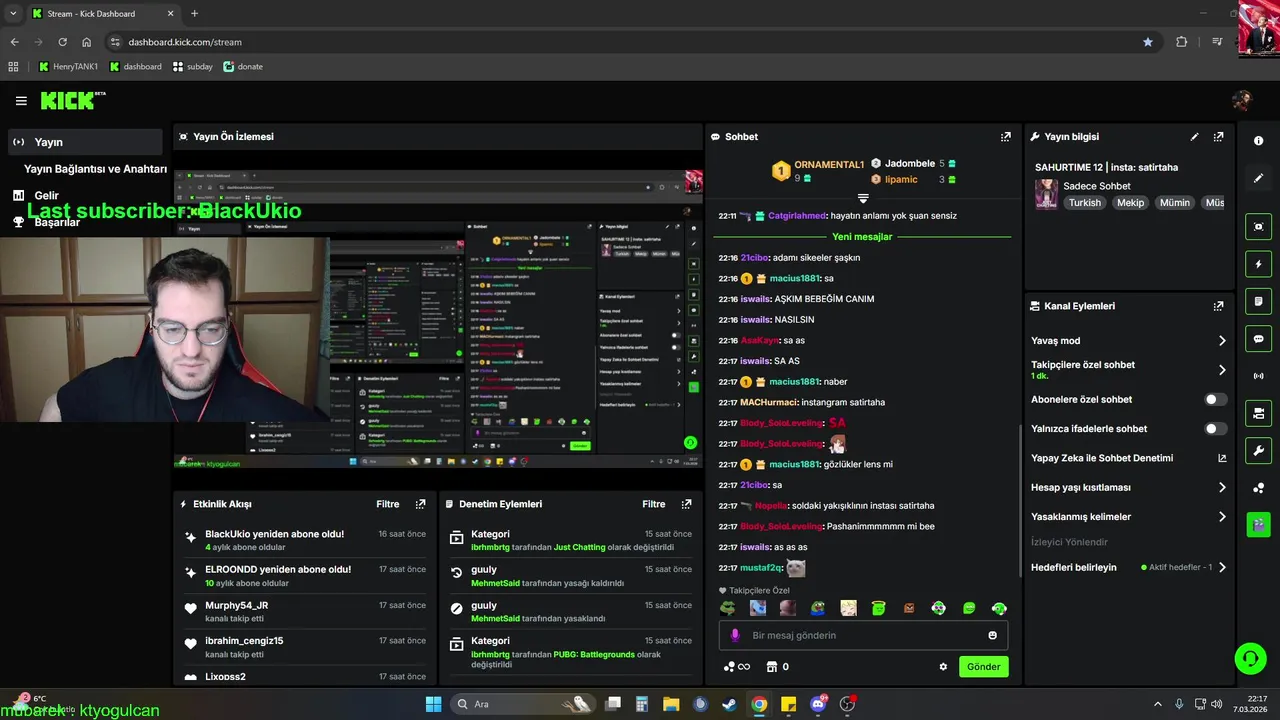The height and width of the screenshot is (720, 1280).
Task: Pop out the Denetim Eylemleri panel
Action: 686,504
